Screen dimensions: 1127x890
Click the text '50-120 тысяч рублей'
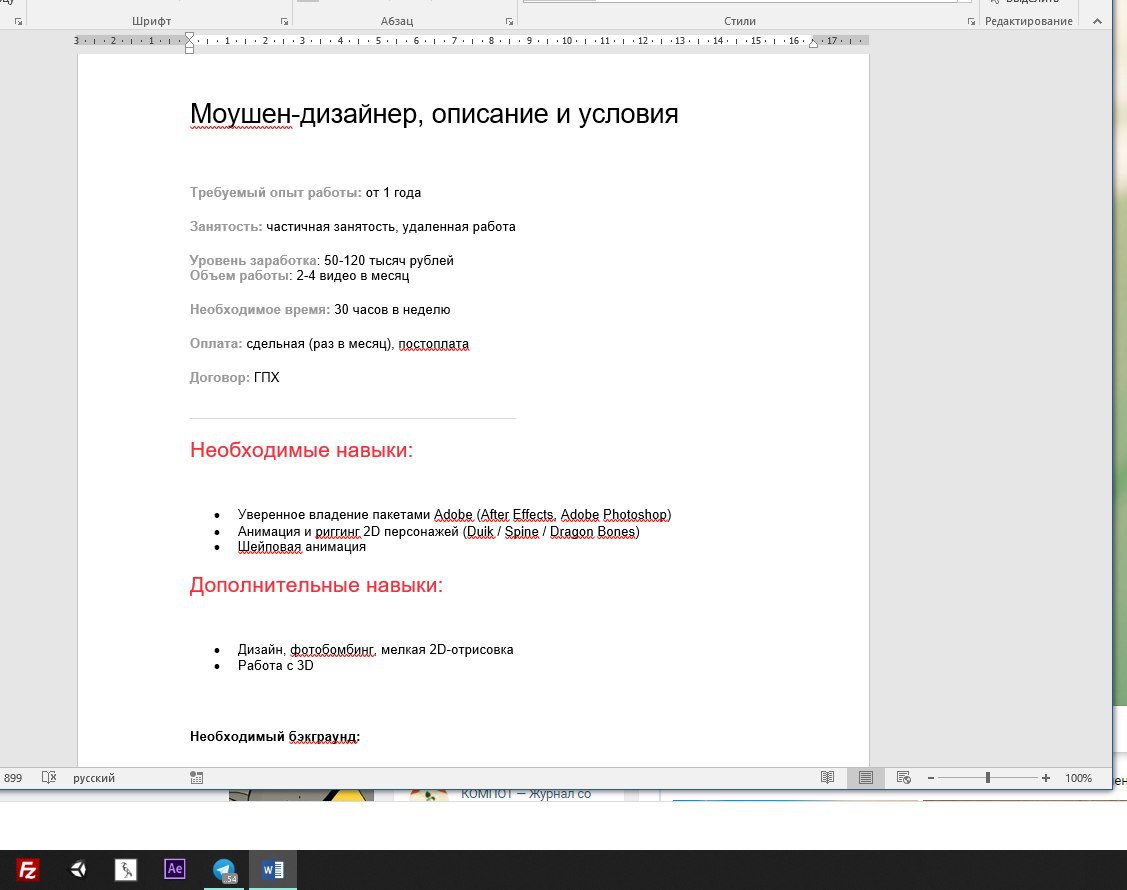(x=389, y=260)
